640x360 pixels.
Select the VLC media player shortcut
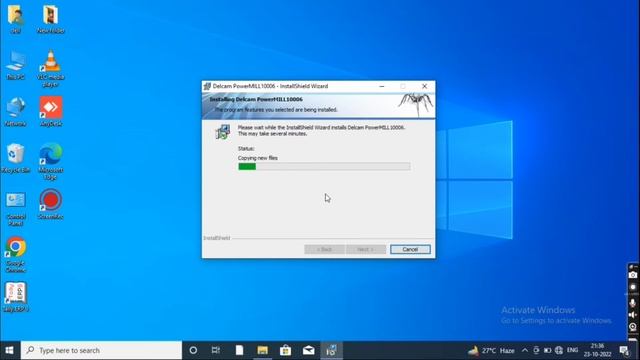coord(51,69)
